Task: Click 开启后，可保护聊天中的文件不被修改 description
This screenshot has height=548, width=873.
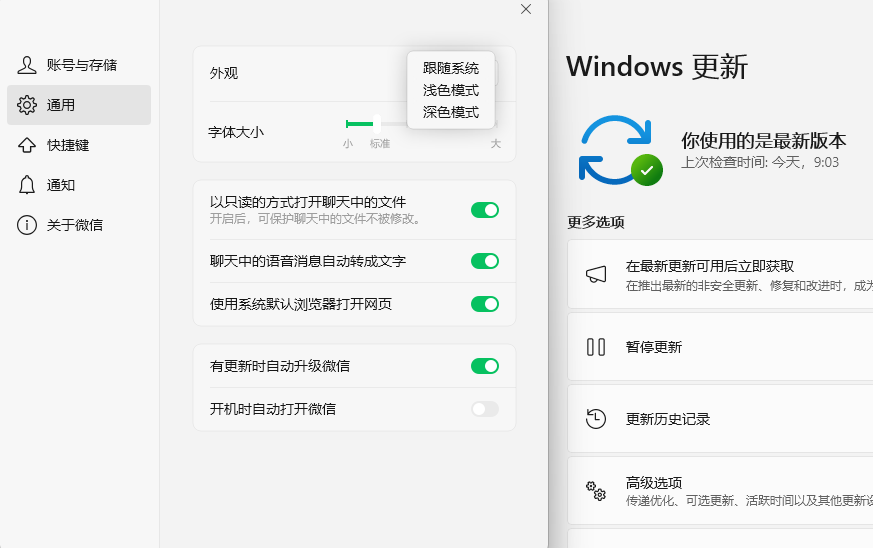Action: click(316, 219)
